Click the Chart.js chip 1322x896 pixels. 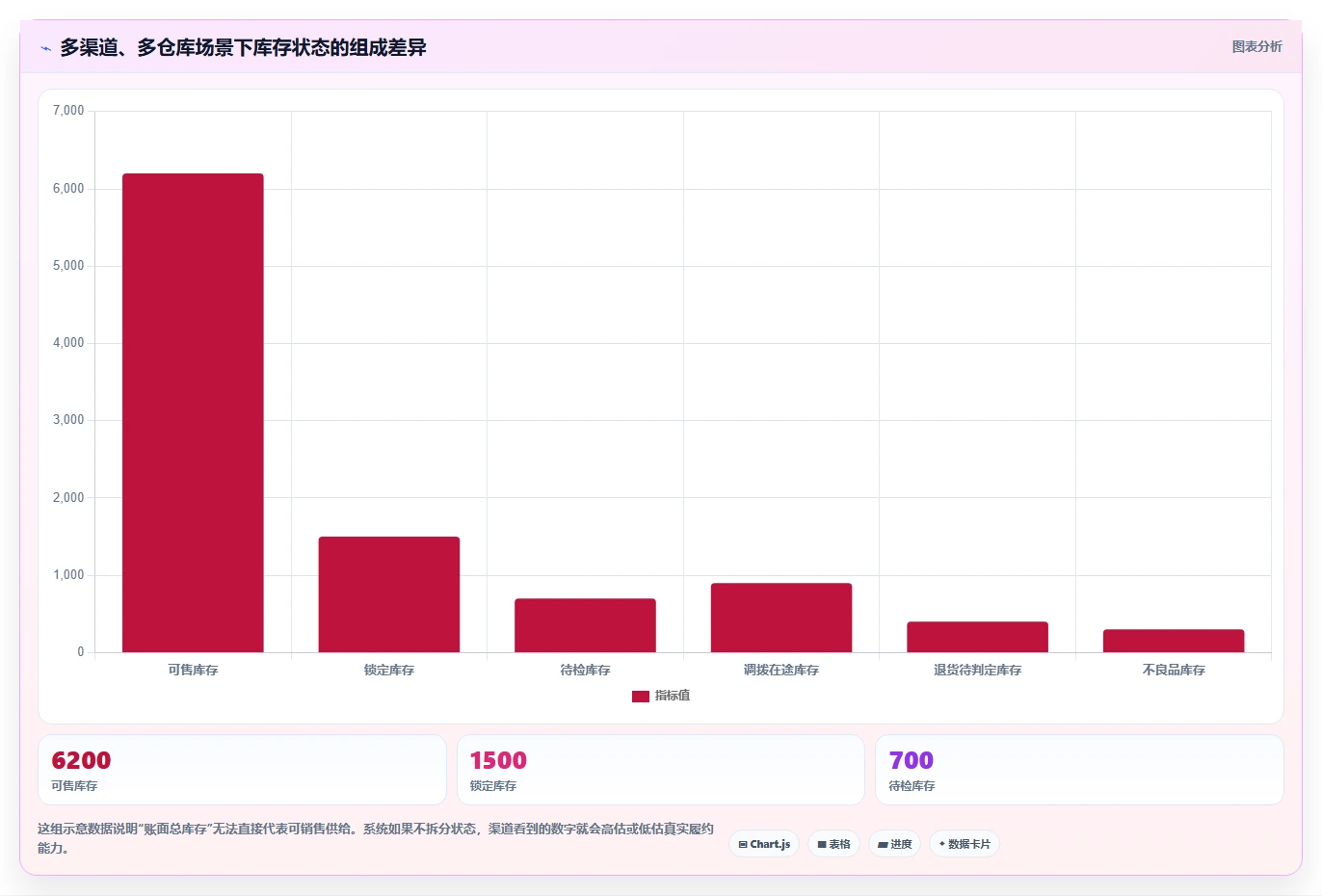[764, 844]
